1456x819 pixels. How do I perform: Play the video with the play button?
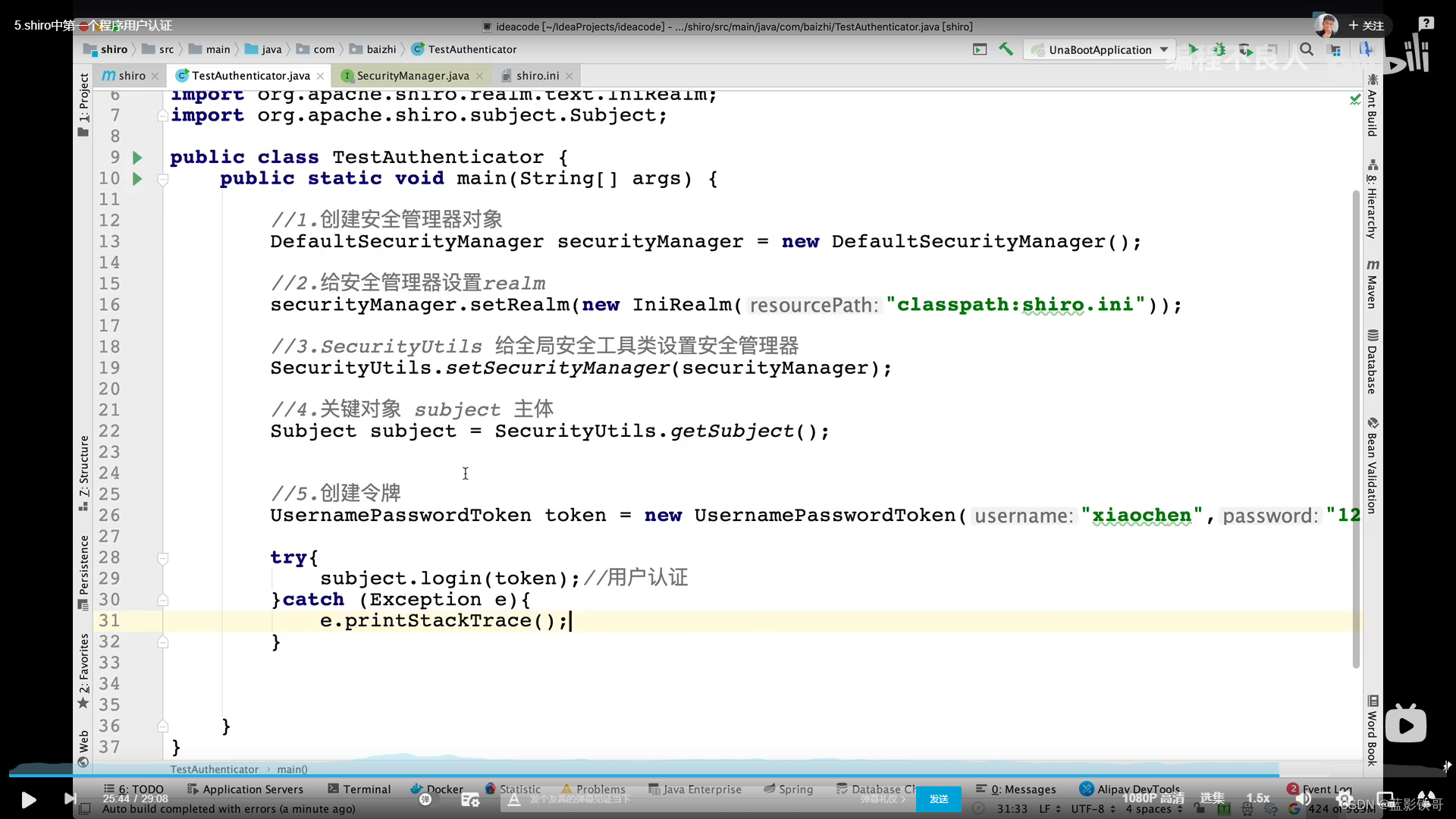point(28,799)
